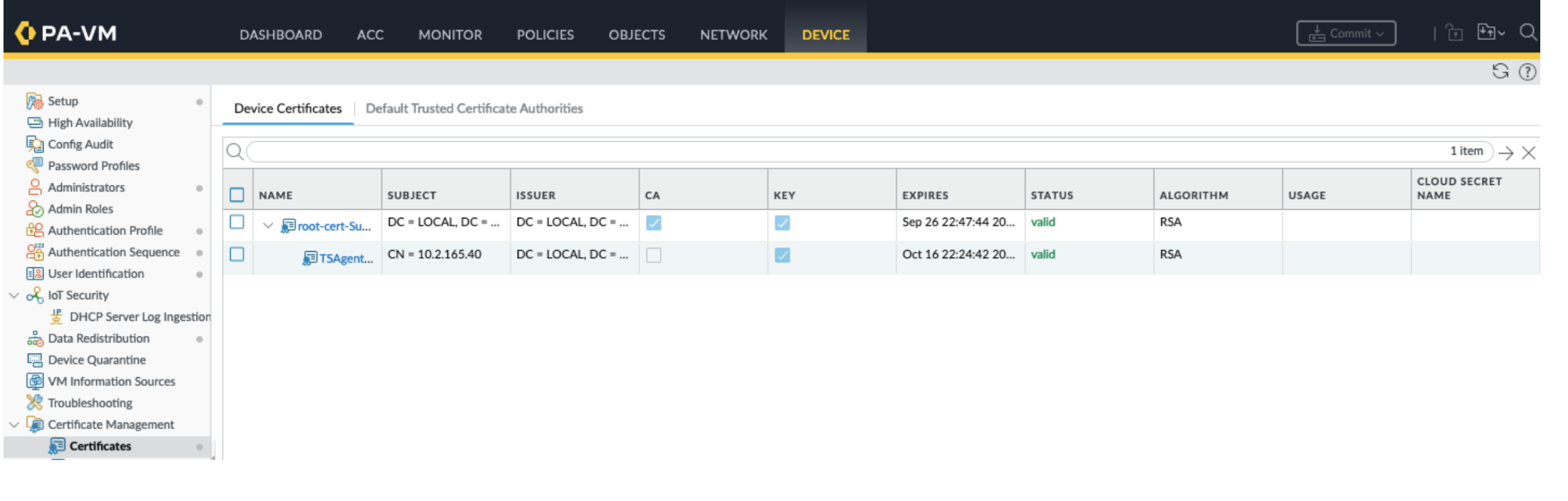
Task: Select the TSAgent certificate row checkbox
Action: point(237,255)
